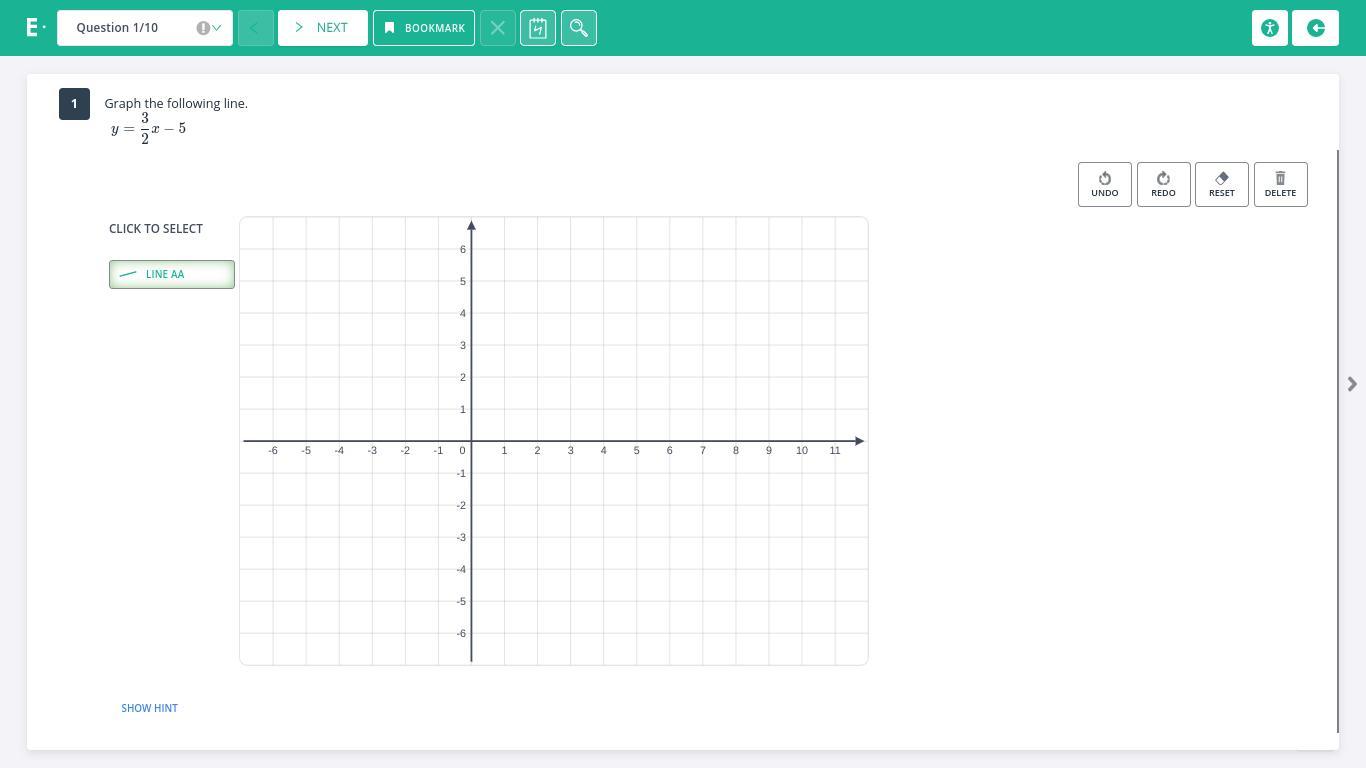Reset the graph

[x=1222, y=185]
